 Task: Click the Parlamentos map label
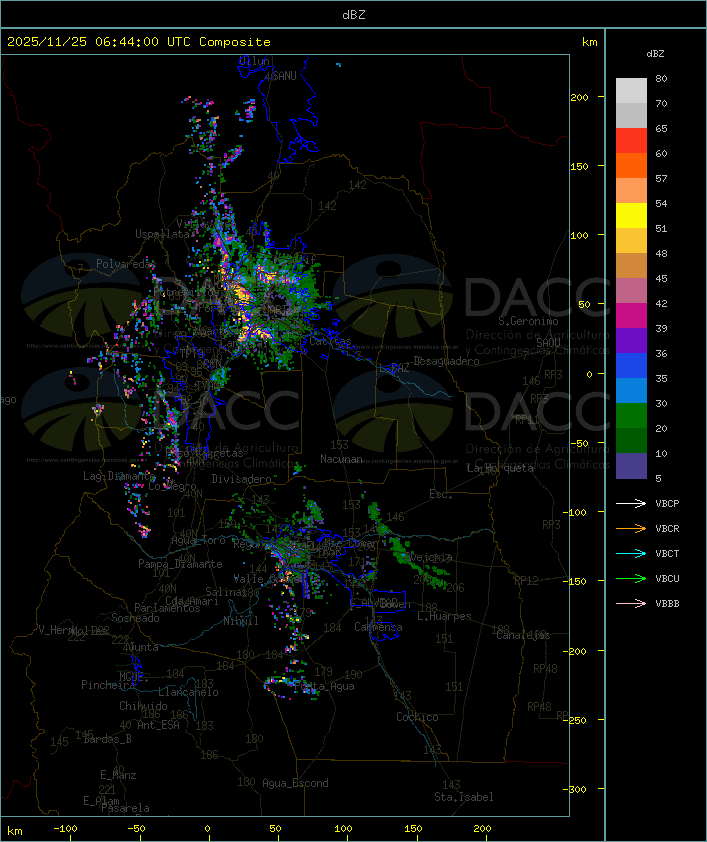(x=167, y=608)
